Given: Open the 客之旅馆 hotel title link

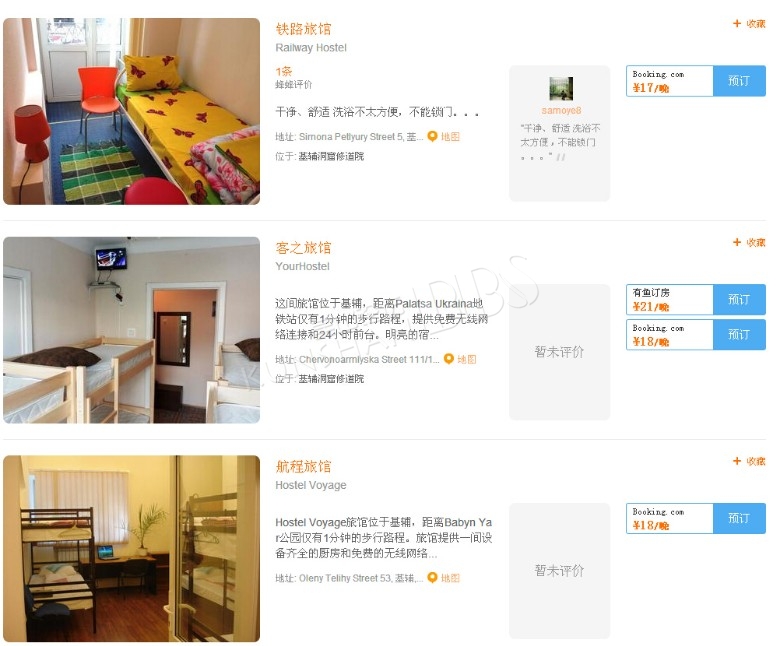Looking at the screenshot, I should point(303,248).
